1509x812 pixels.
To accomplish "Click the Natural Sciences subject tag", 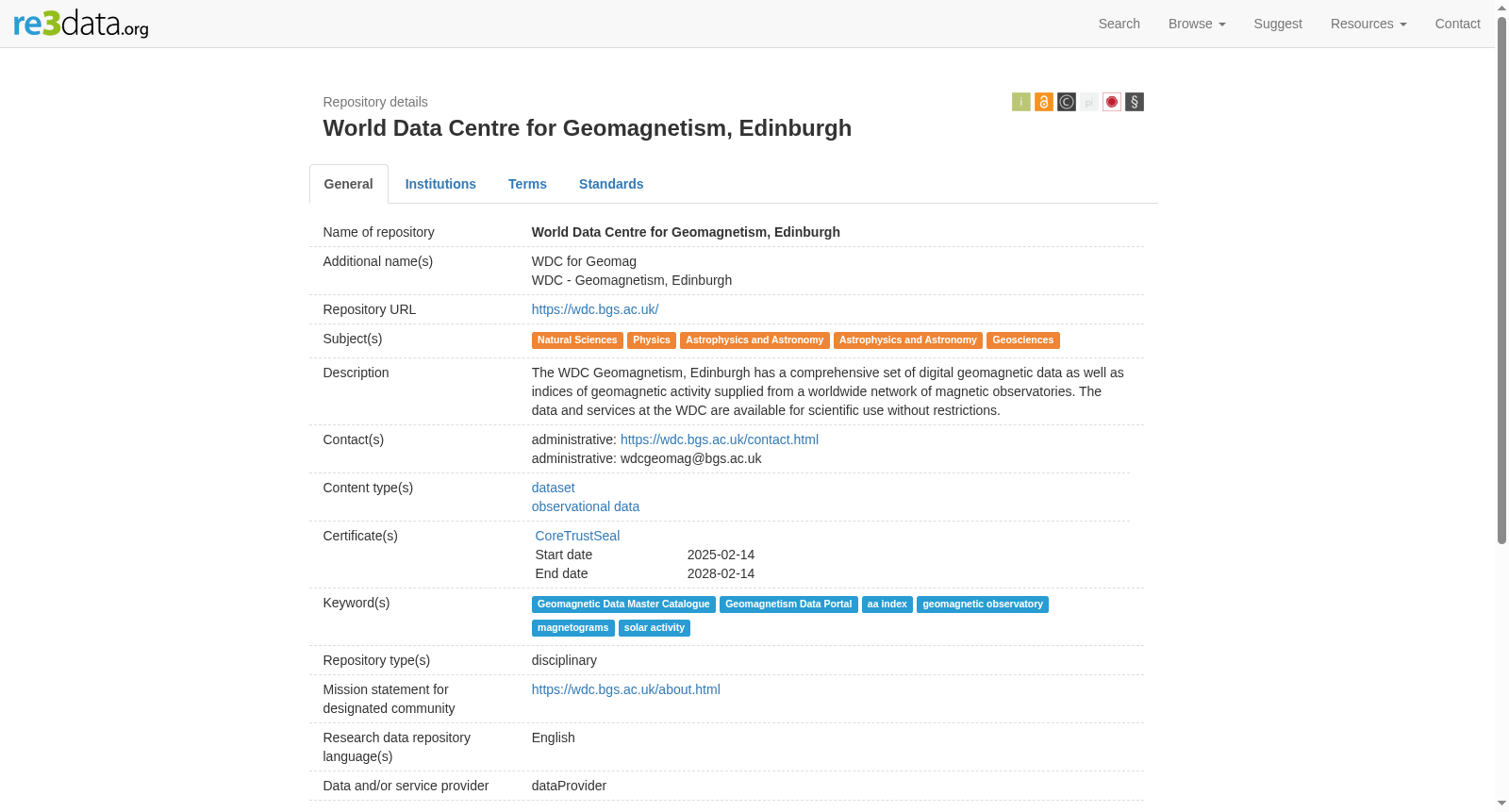I will 577,340.
